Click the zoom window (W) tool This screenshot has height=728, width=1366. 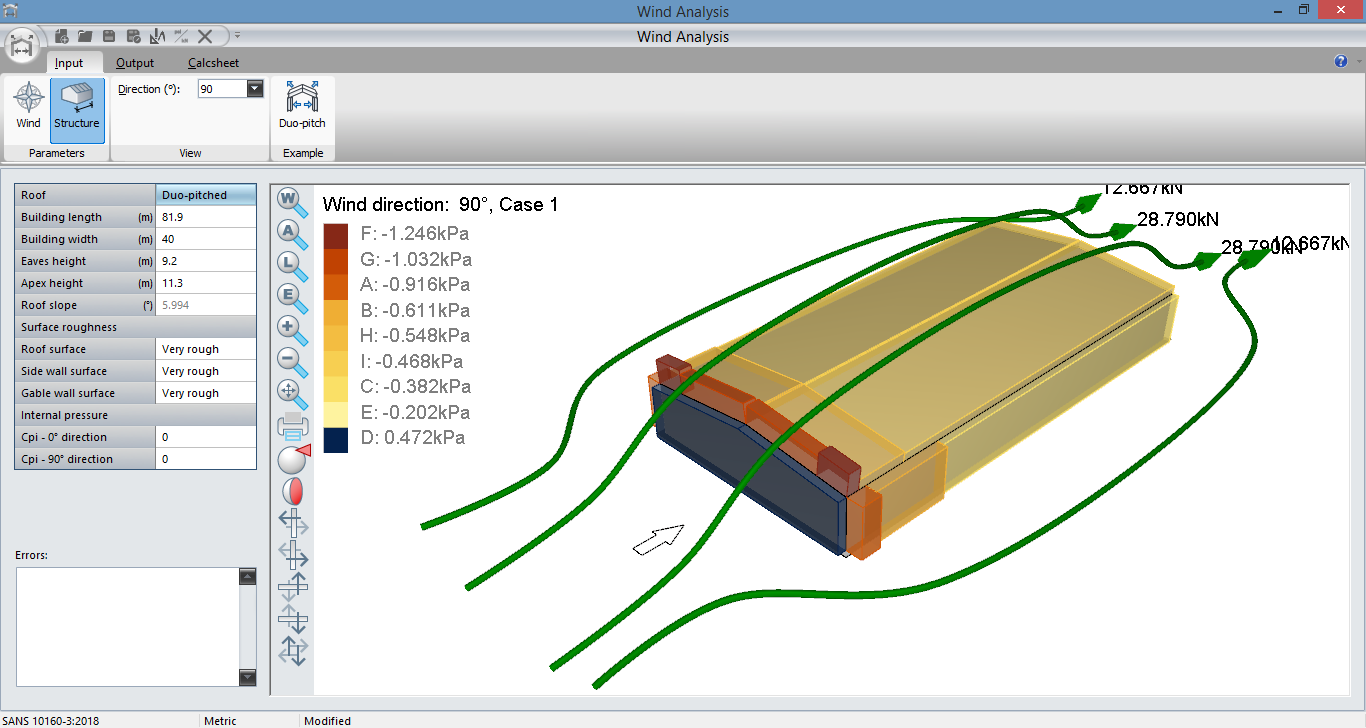coord(292,200)
